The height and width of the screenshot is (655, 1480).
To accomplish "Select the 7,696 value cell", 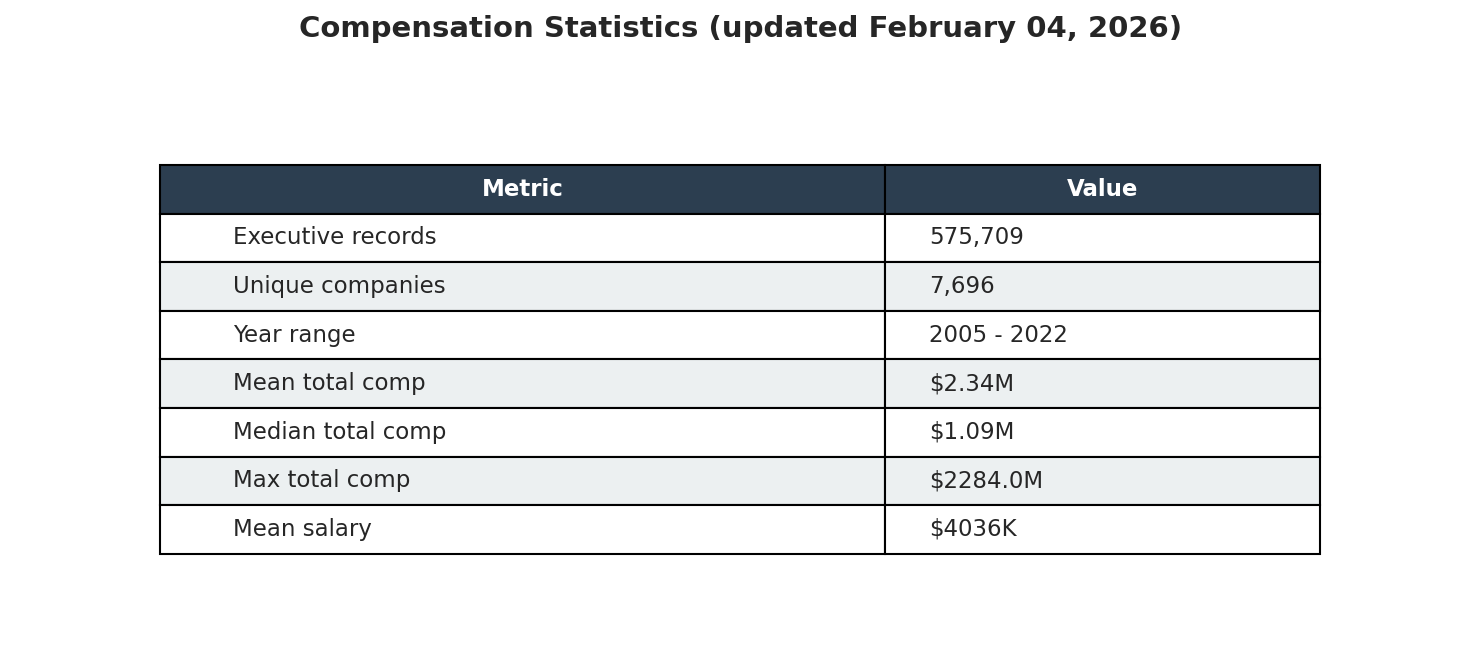I will tap(961, 287).
